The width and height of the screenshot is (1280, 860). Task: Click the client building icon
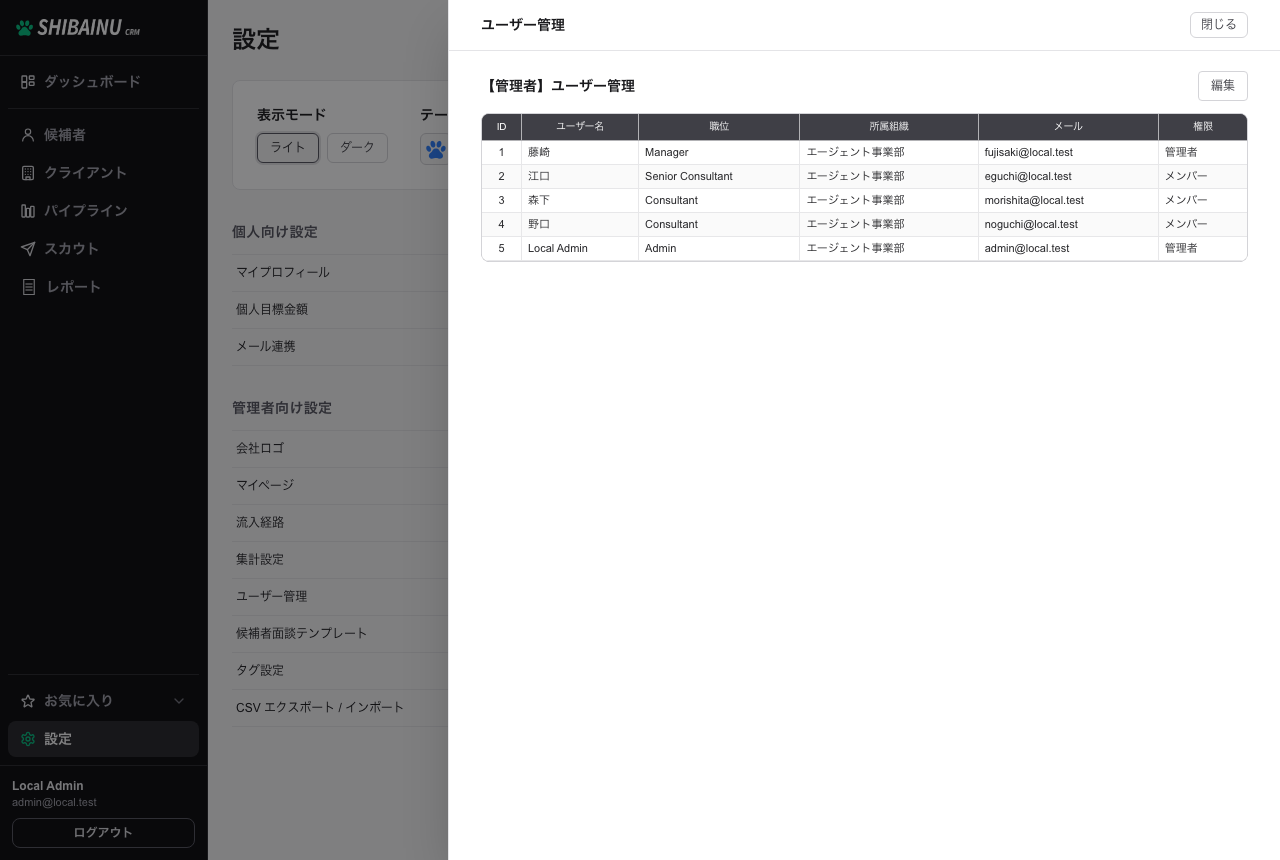pos(28,172)
